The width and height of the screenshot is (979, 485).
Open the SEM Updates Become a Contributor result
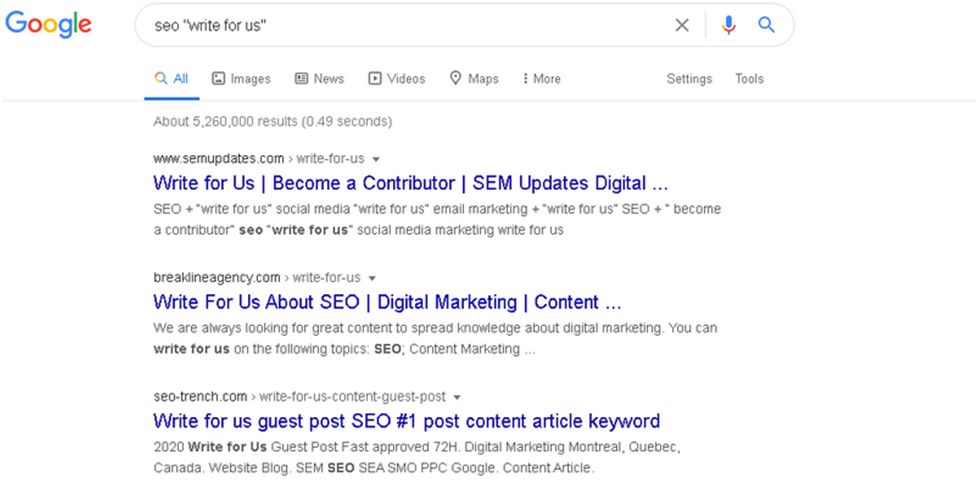click(411, 184)
